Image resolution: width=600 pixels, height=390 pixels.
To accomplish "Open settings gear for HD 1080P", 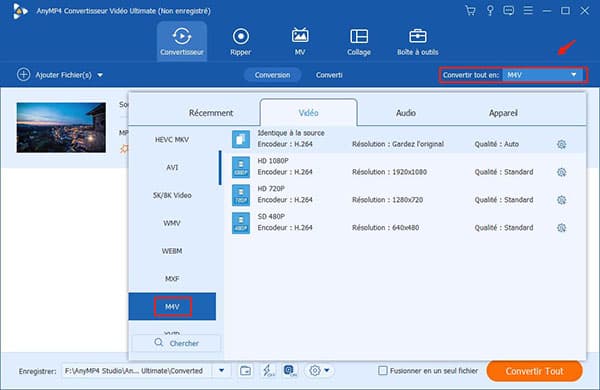I will tap(561, 172).
